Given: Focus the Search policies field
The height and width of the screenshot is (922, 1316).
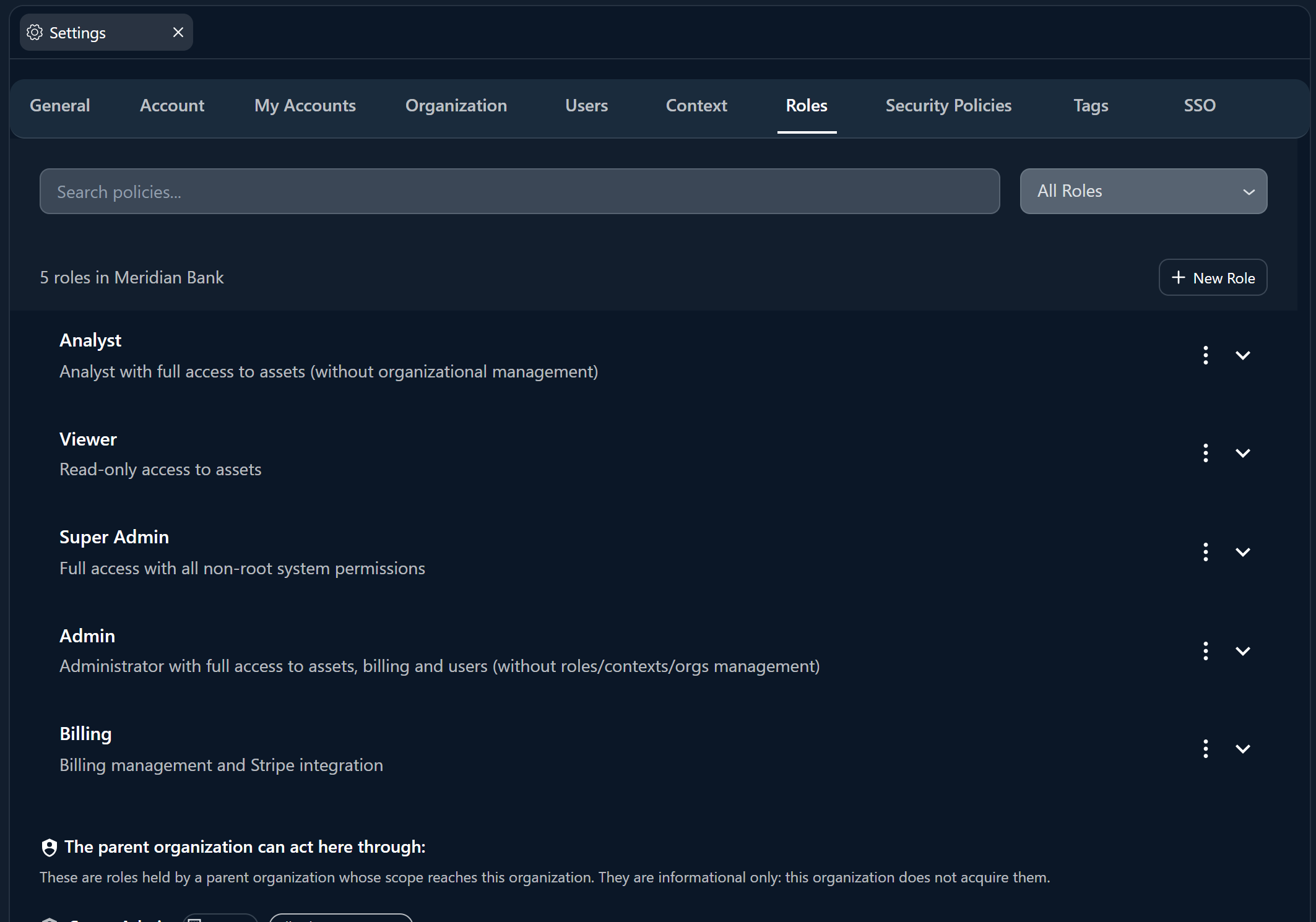Looking at the screenshot, I should coord(519,191).
